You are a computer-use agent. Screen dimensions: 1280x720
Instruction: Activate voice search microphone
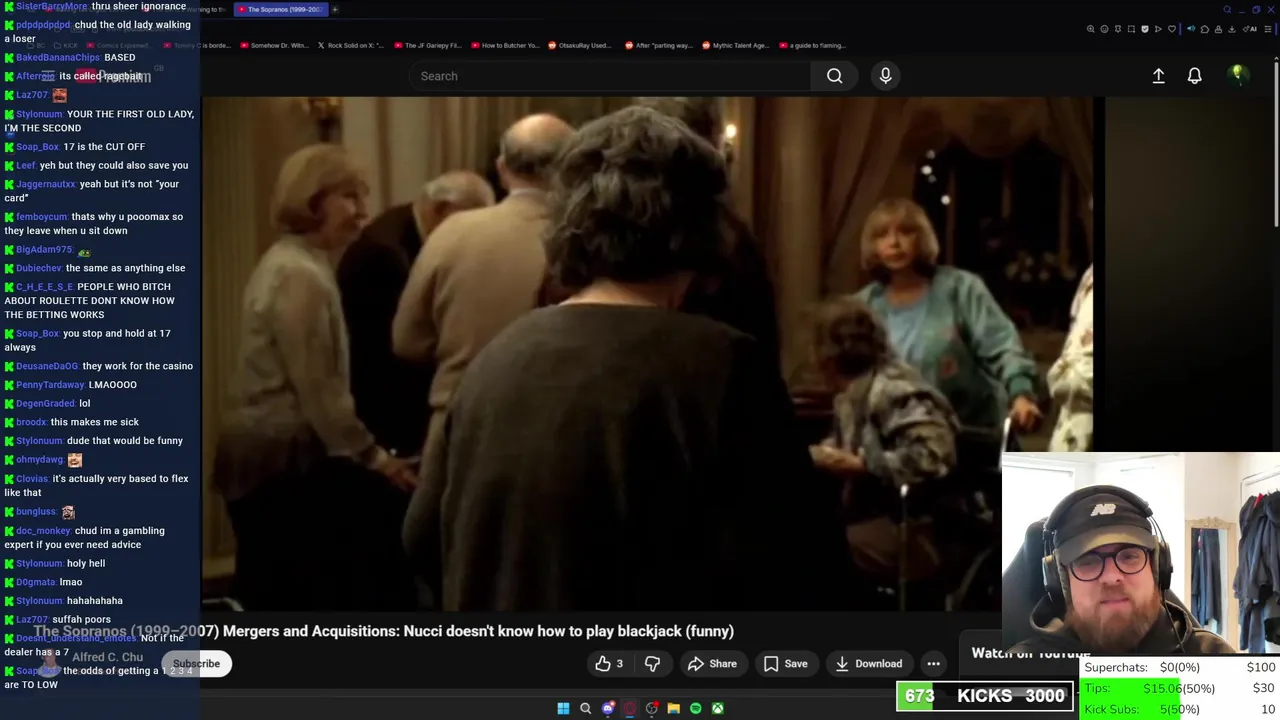click(x=885, y=76)
